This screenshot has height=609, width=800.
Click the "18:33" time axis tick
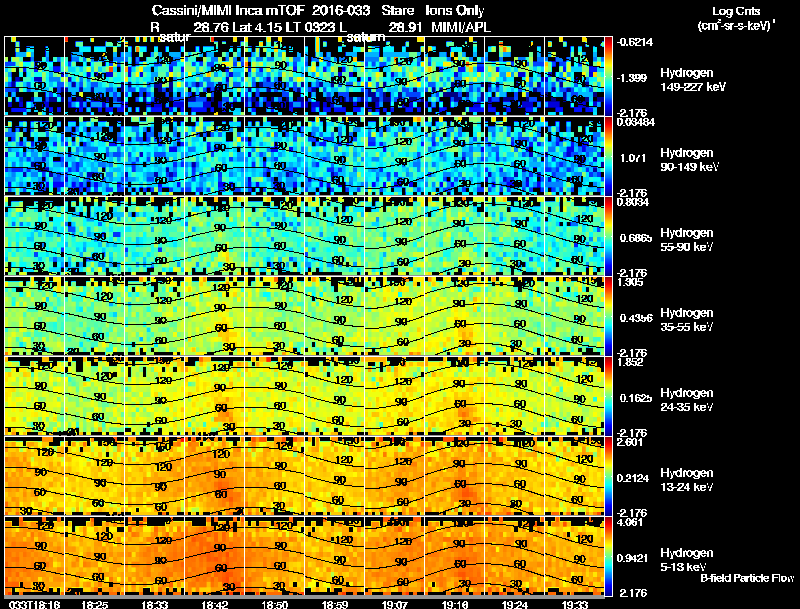point(155,604)
